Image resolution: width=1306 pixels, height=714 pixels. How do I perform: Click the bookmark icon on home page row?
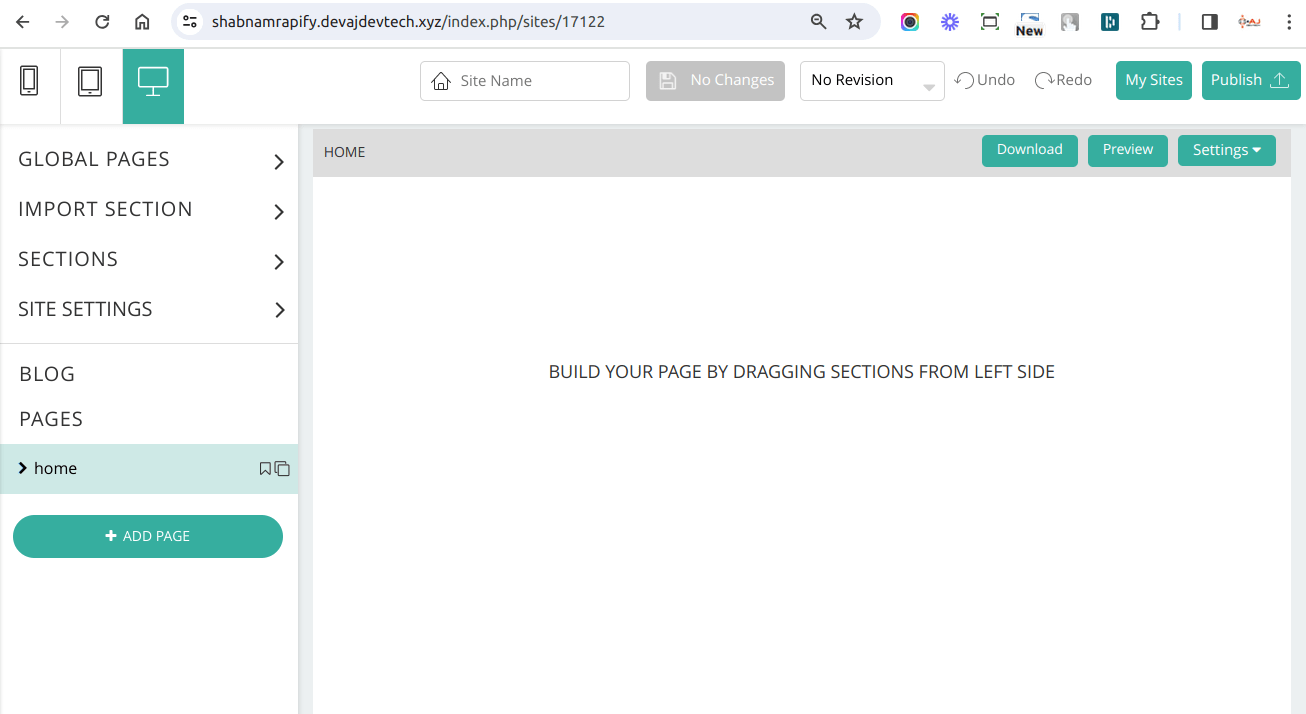(x=265, y=468)
